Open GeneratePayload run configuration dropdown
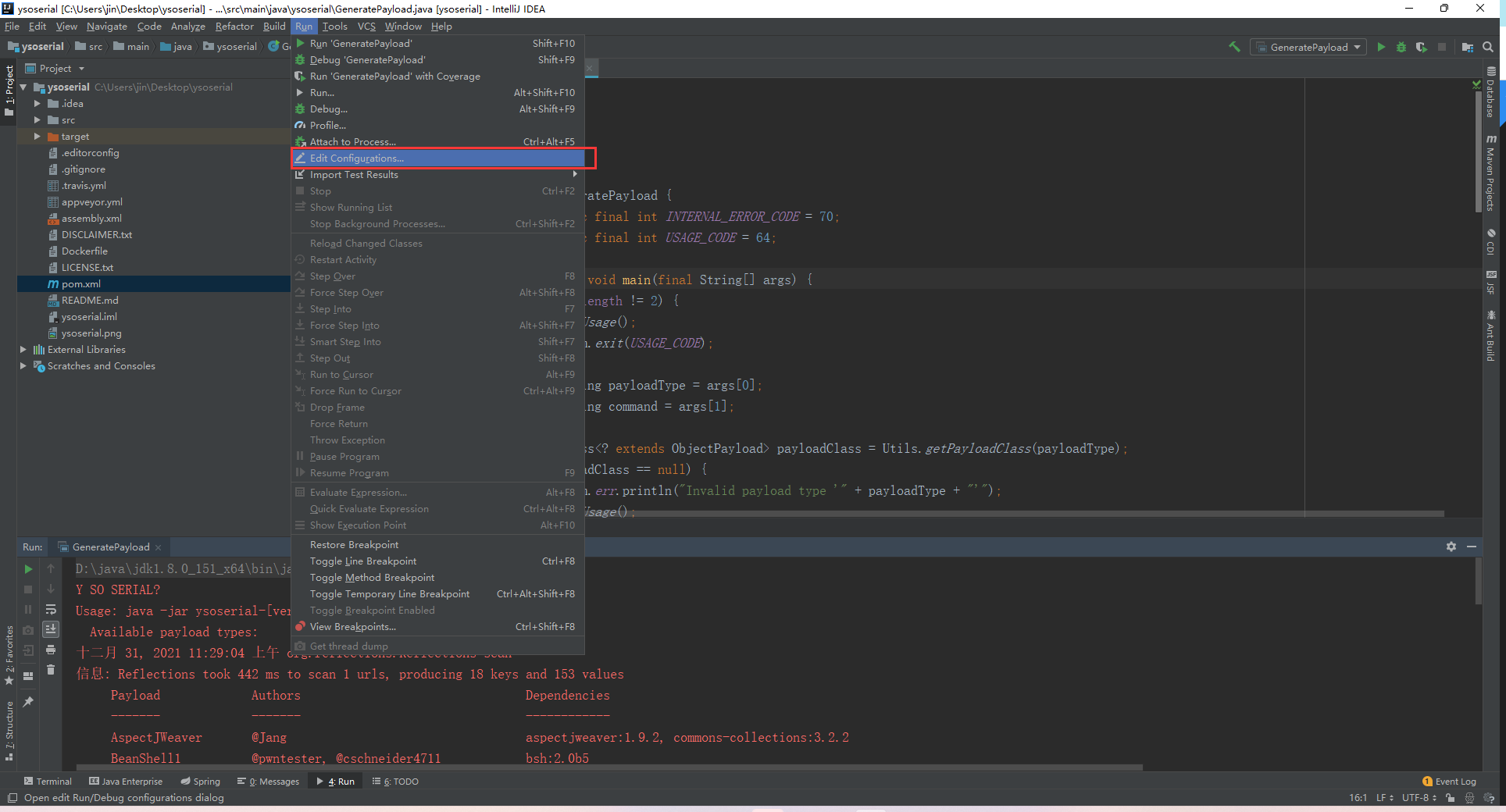This screenshot has width=1506, height=812. click(1308, 47)
